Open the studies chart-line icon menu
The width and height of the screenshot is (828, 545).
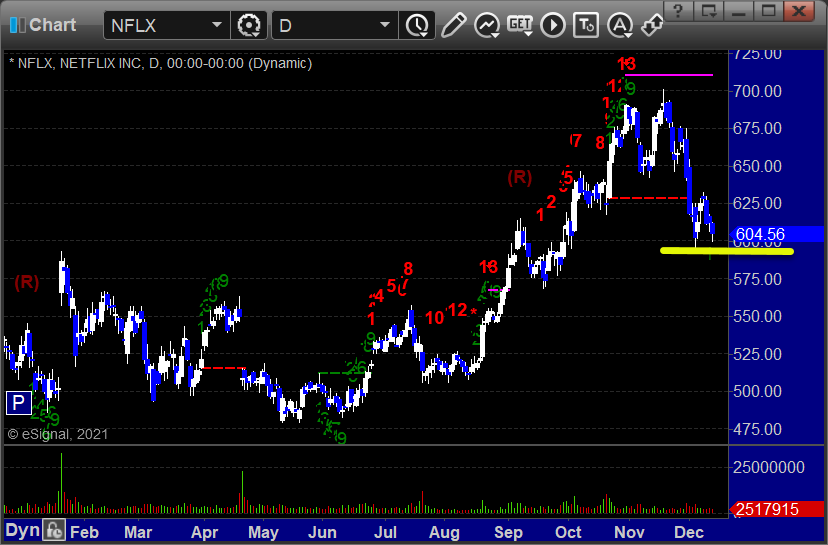pyautogui.click(x=487, y=25)
